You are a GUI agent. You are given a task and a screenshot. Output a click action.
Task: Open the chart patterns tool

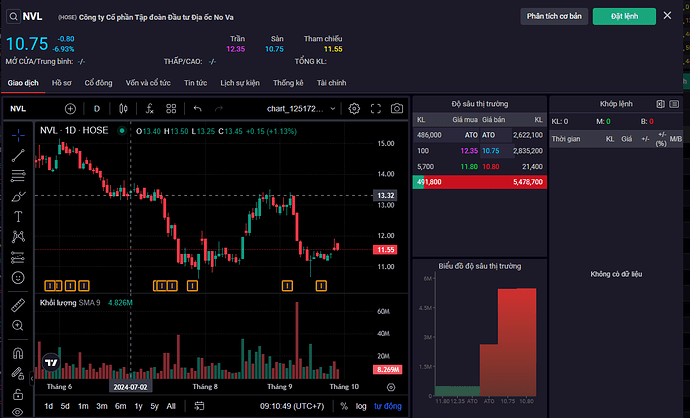tap(18, 237)
